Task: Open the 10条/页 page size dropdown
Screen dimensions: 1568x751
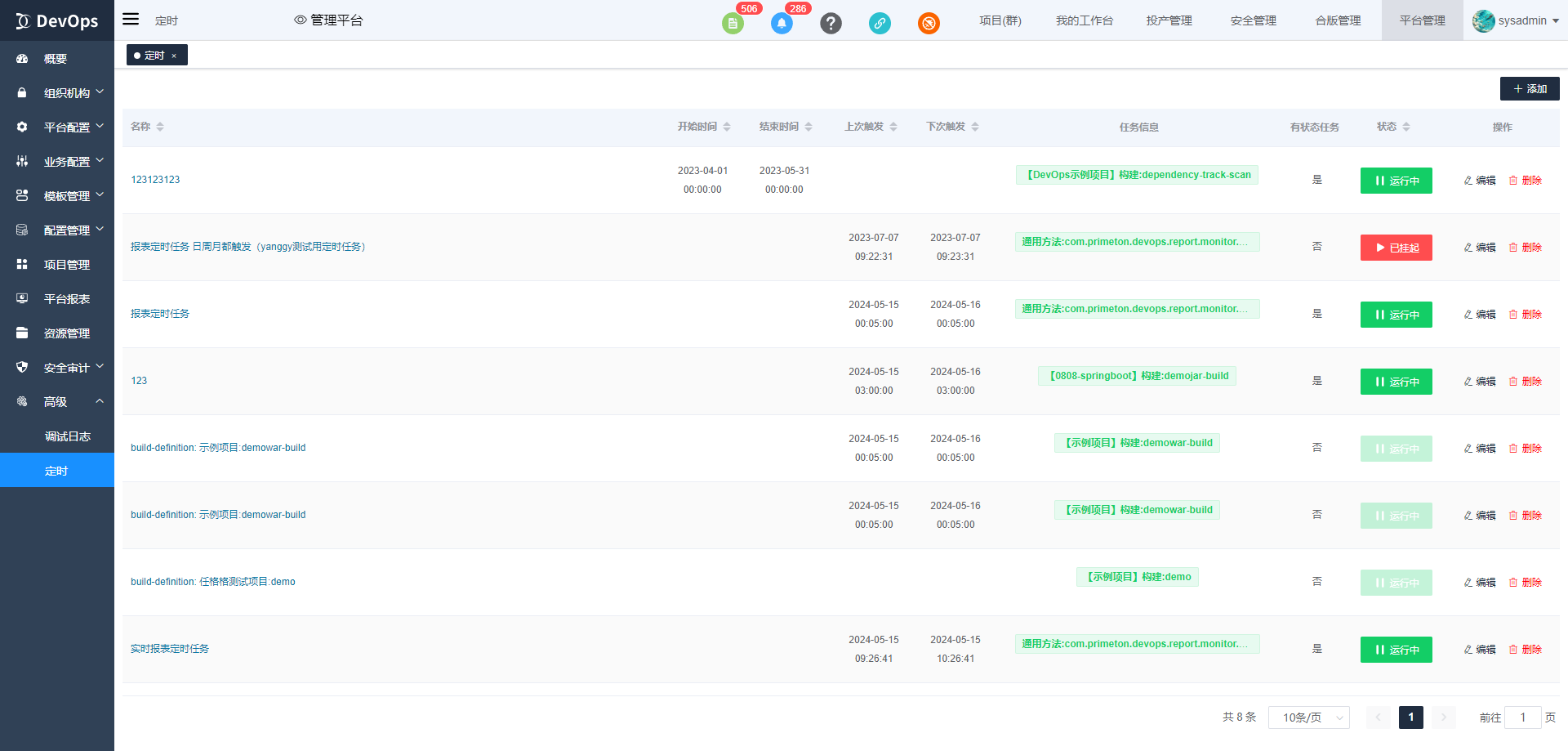Action: tap(1308, 717)
